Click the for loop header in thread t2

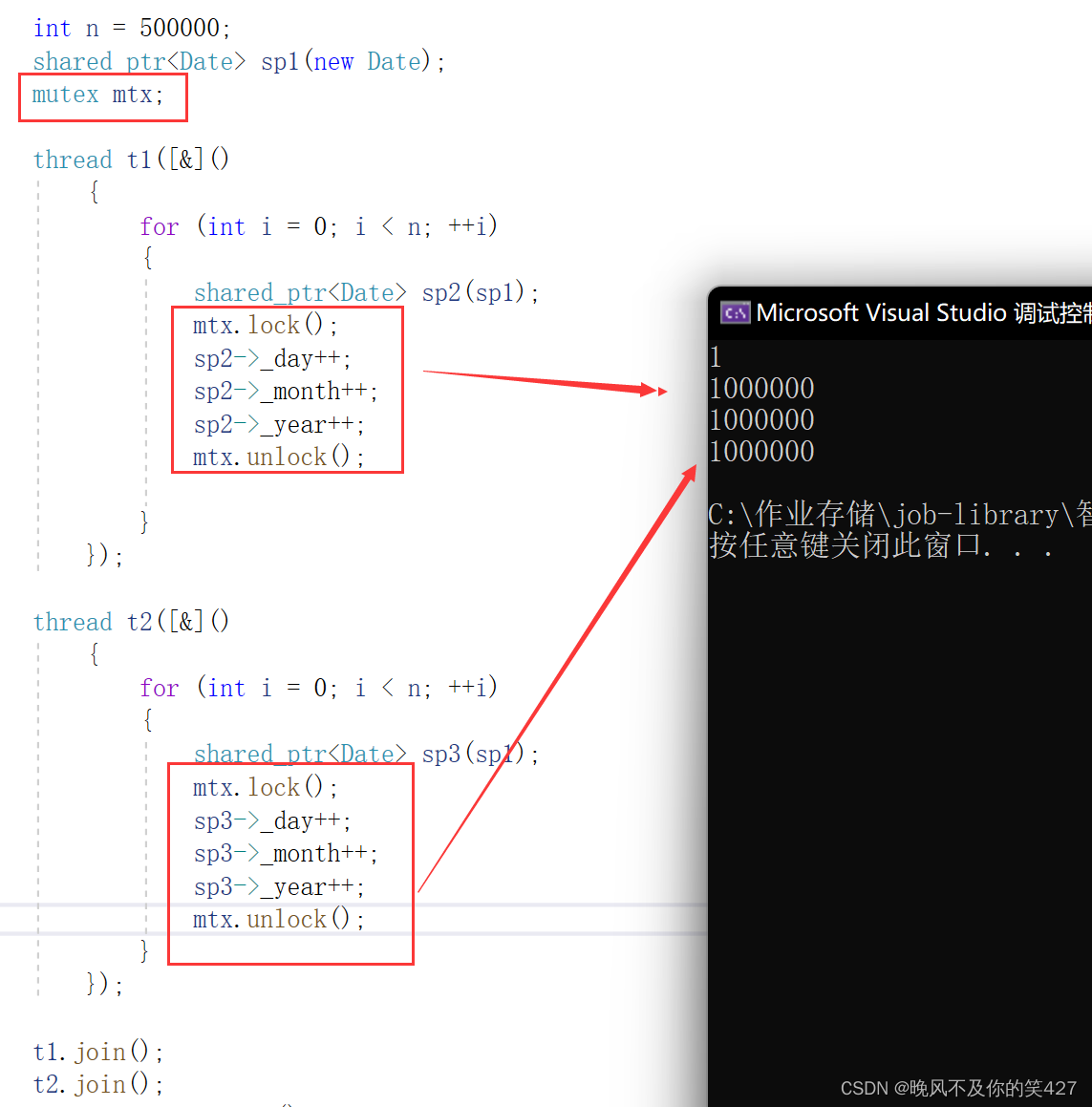click(318, 688)
